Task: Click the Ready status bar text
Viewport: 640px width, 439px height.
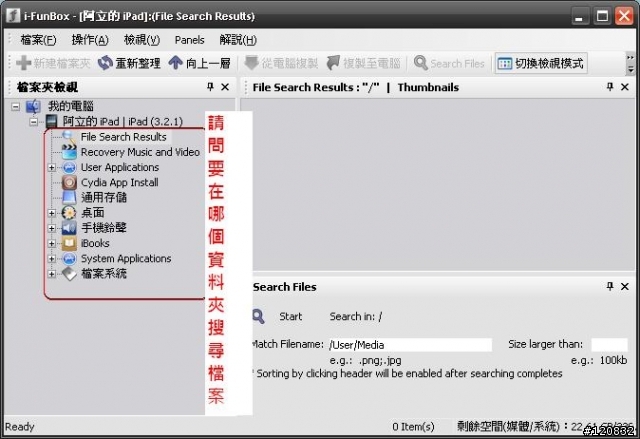Action: click(x=20, y=427)
